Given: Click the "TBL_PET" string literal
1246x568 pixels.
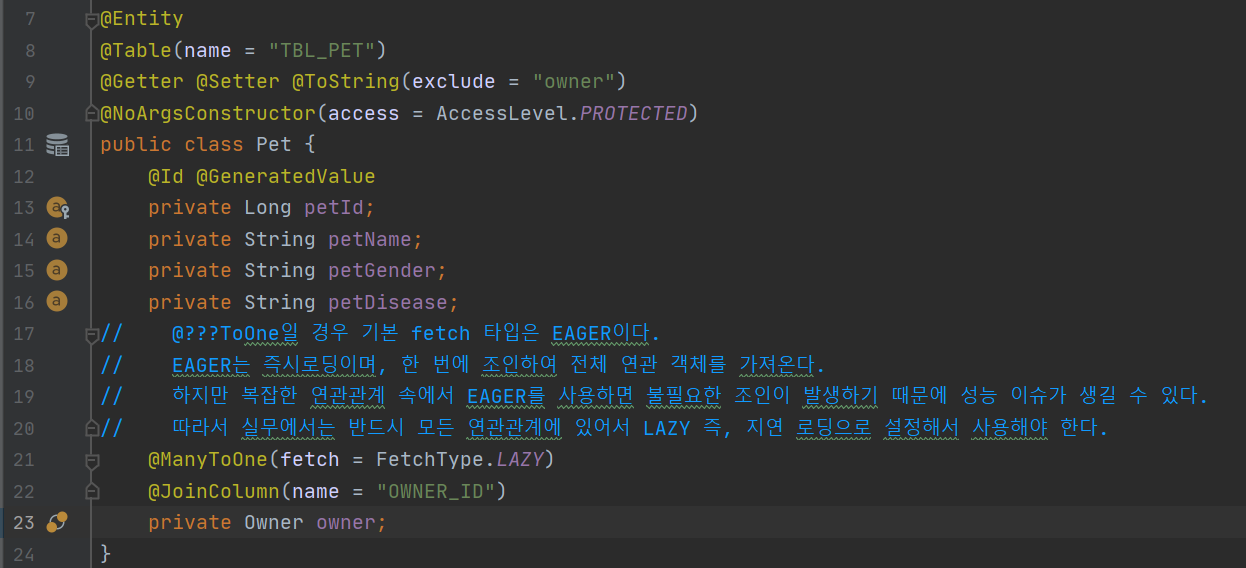Looking at the screenshot, I should click(322, 50).
